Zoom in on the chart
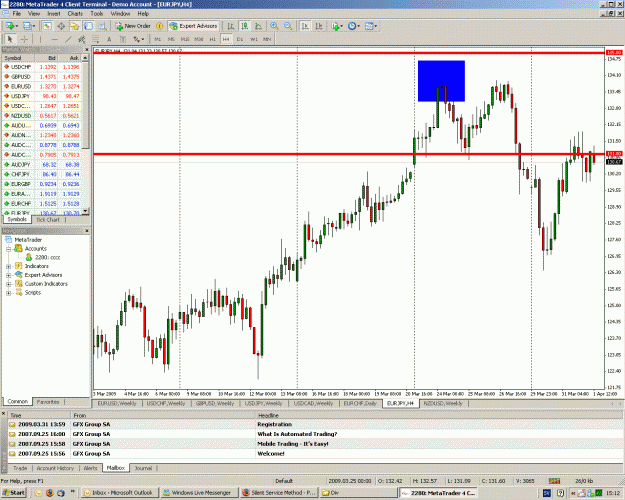Screen dimensions: 625x500 pos(274,26)
